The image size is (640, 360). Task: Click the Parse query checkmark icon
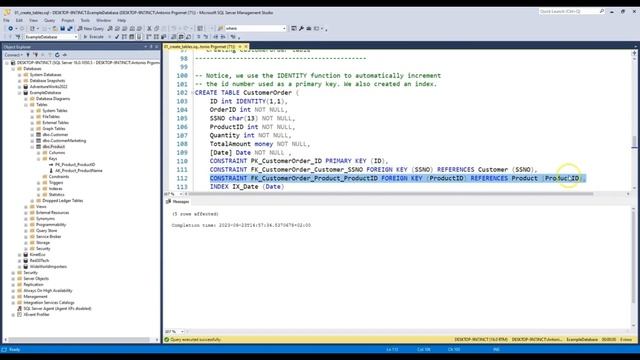point(117,37)
